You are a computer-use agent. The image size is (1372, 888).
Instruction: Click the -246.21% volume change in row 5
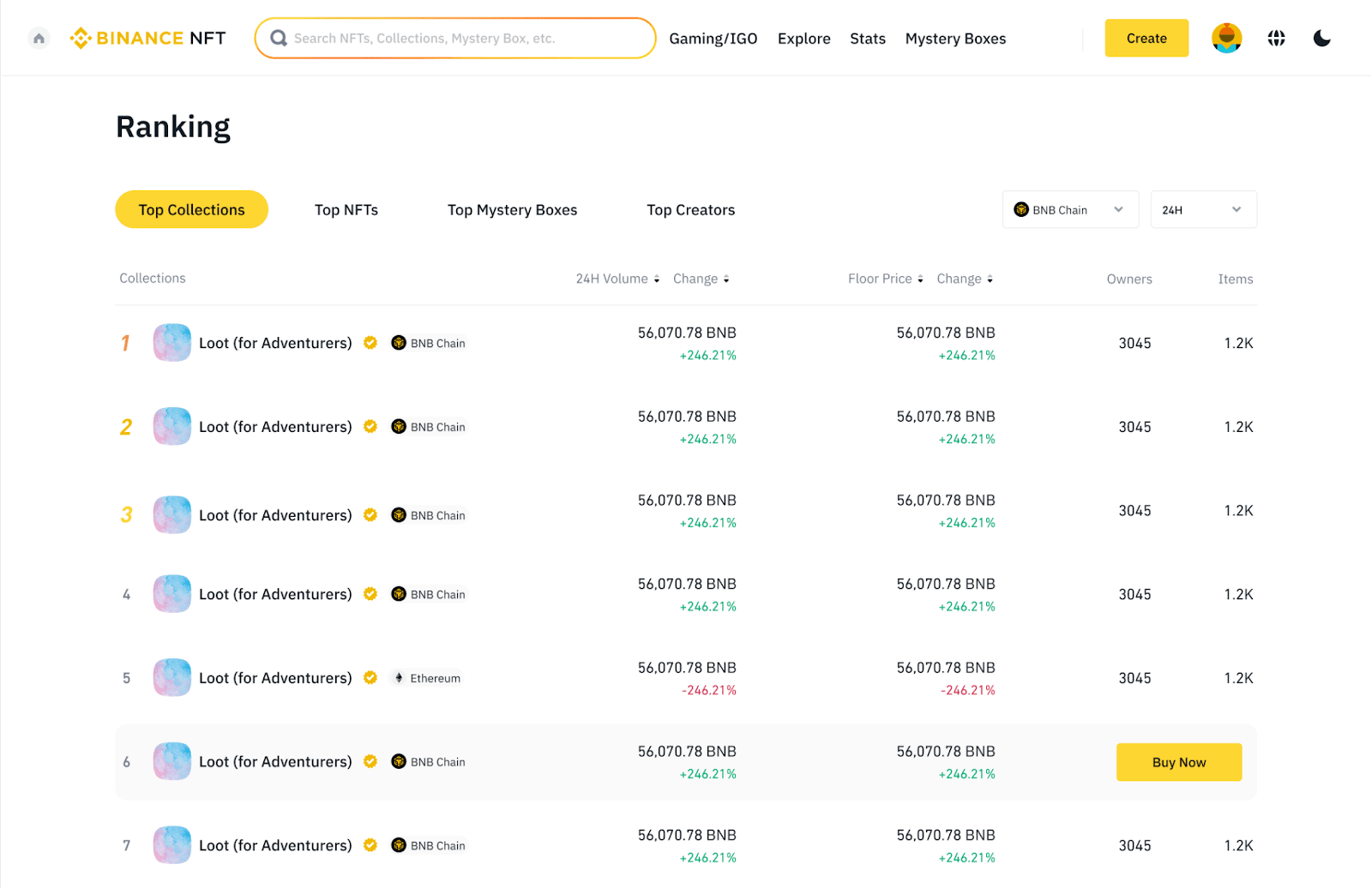[x=709, y=690]
